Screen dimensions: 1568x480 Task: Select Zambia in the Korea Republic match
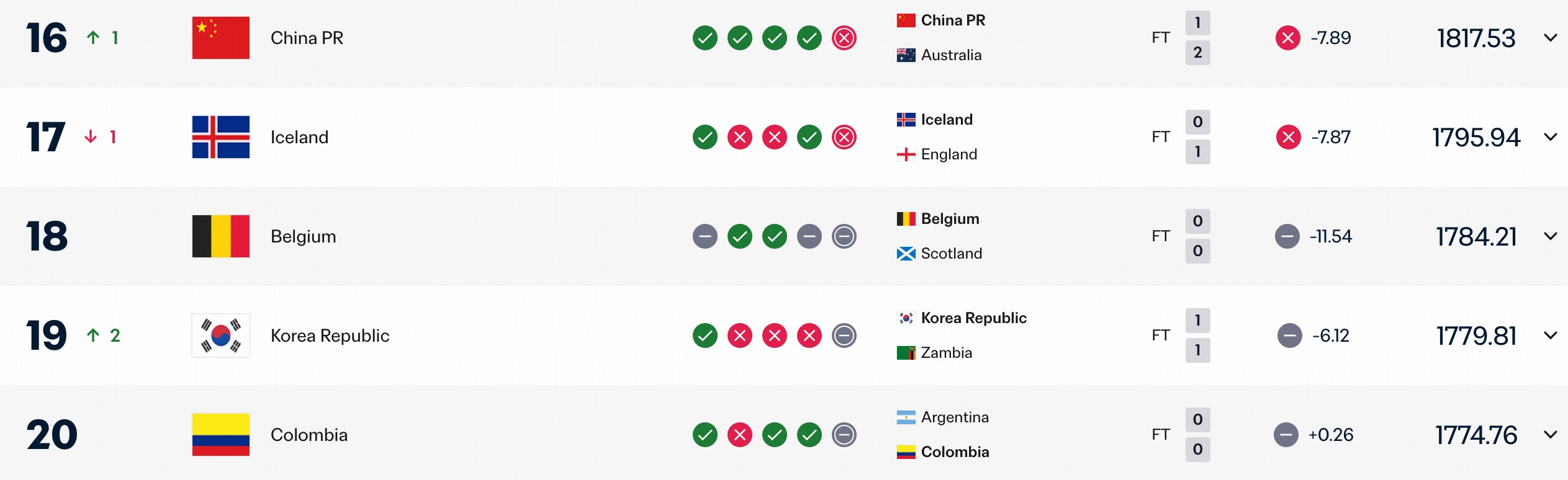[x=946, y=353]
